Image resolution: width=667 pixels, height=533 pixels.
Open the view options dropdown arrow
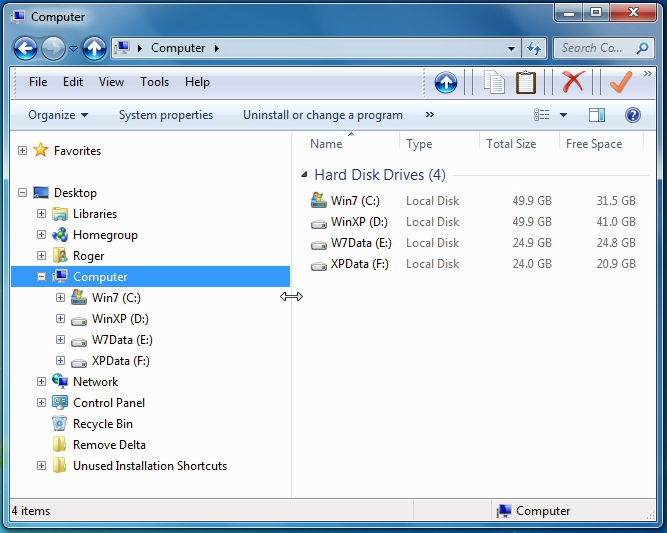click(563, 115)
